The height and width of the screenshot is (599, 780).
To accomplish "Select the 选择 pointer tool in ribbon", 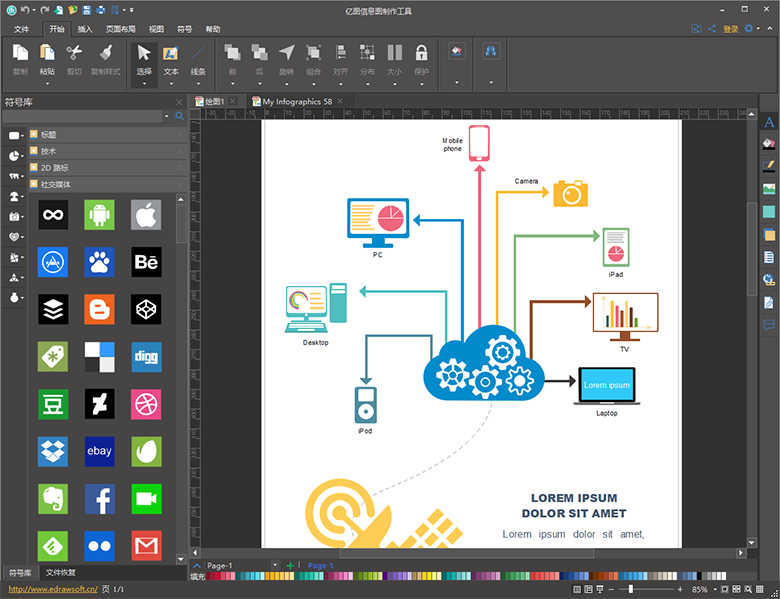I will [x=144, y=53].
